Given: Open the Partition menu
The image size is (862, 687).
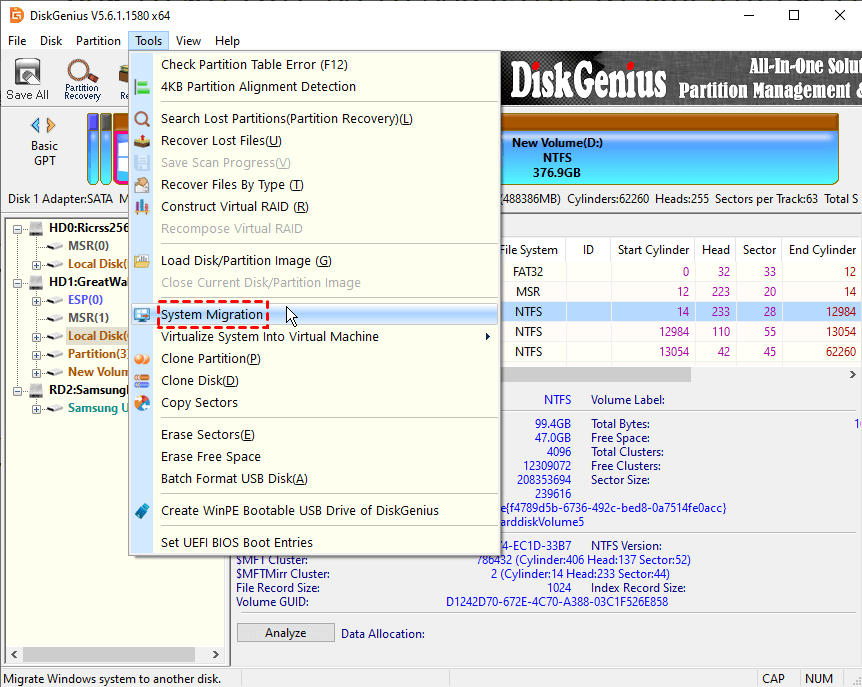Looking at the screenshot, I should (98, 41).
